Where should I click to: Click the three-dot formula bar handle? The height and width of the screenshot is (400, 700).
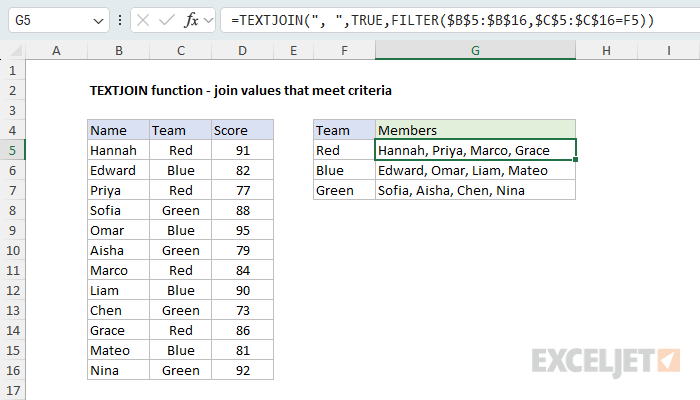point(120,20)
